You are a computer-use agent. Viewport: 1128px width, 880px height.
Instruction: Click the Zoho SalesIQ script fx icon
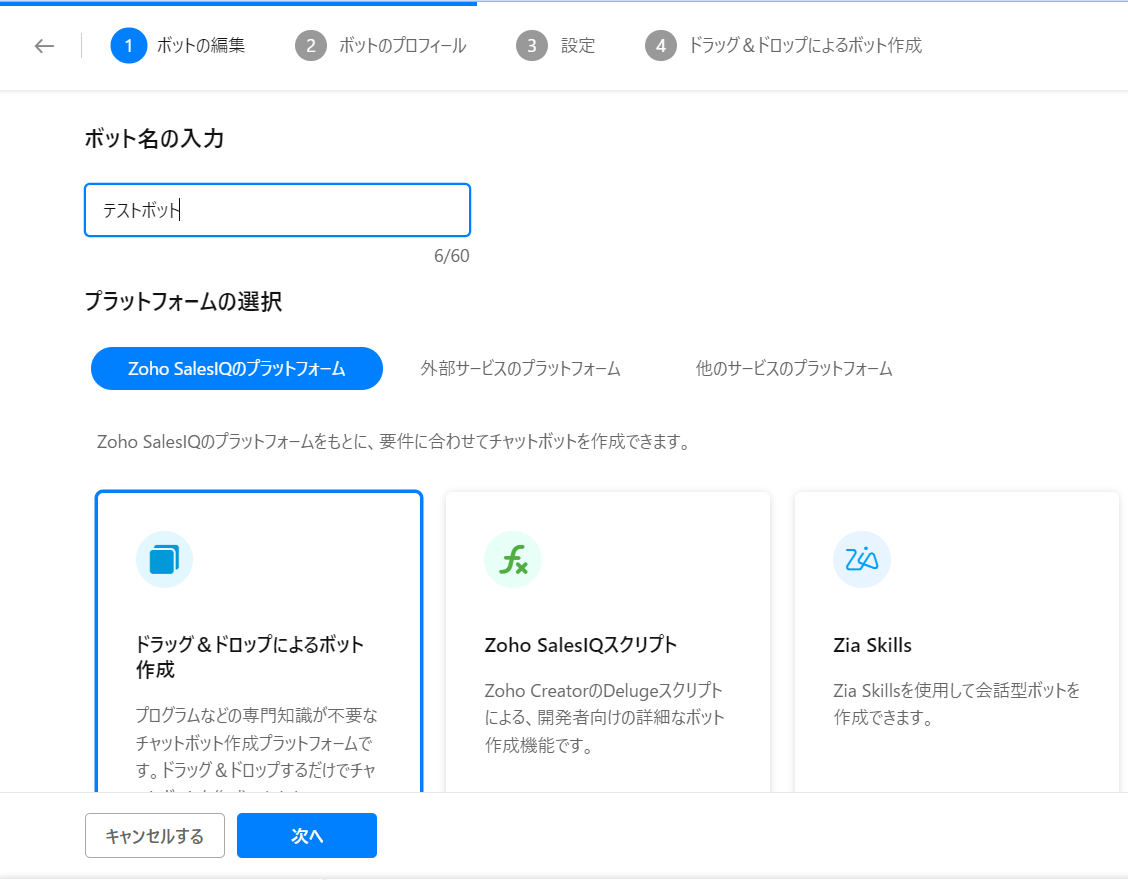pyautogui.click(x=513, y=560)
